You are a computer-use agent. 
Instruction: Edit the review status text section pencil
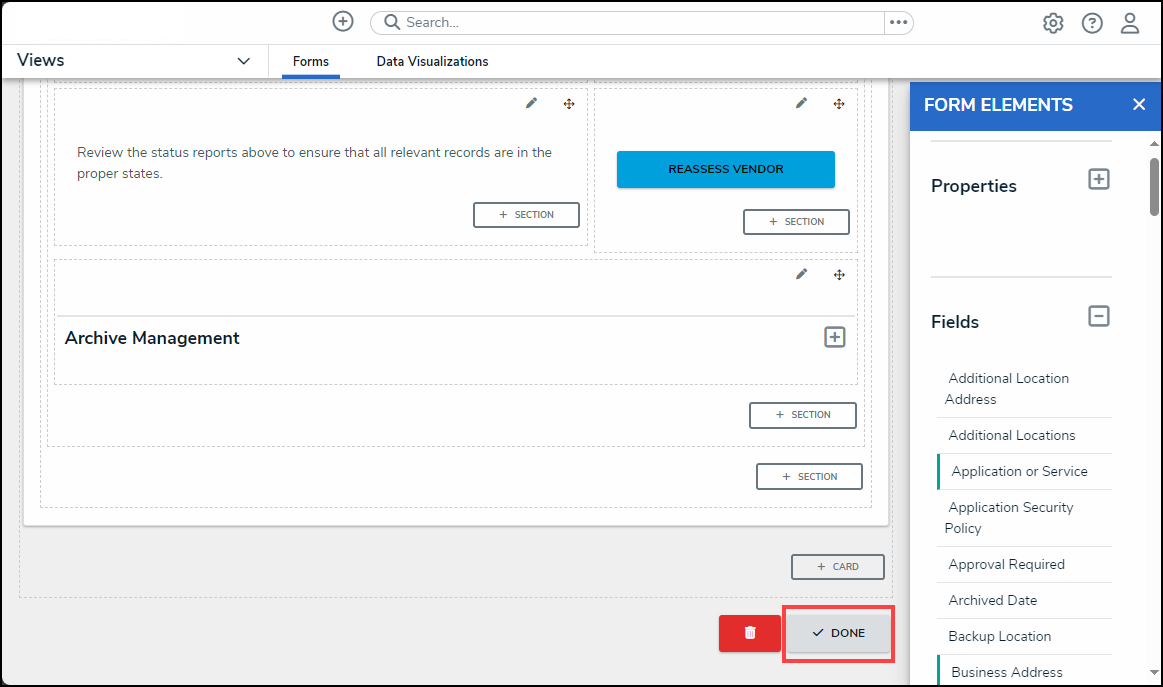click(x=532, y=103)
